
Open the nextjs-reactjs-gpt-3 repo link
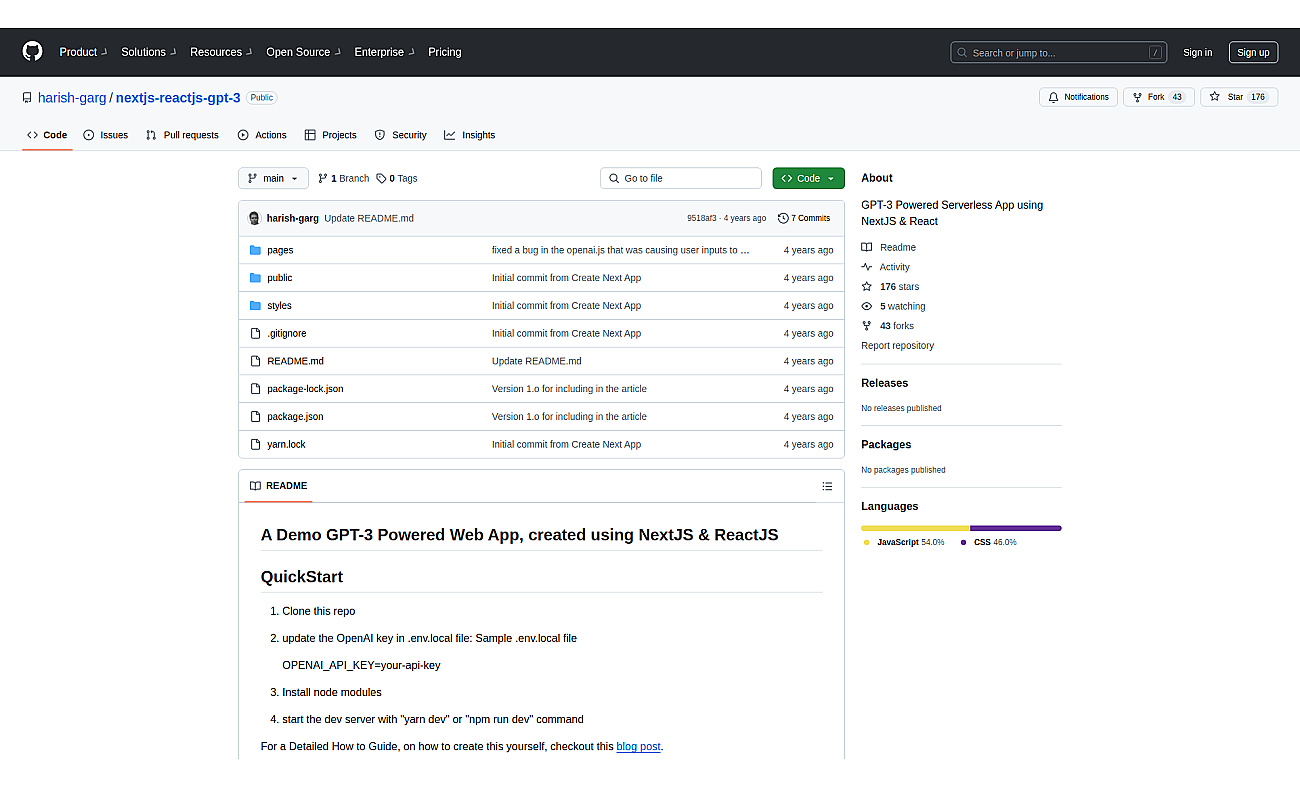click(178, 98)
